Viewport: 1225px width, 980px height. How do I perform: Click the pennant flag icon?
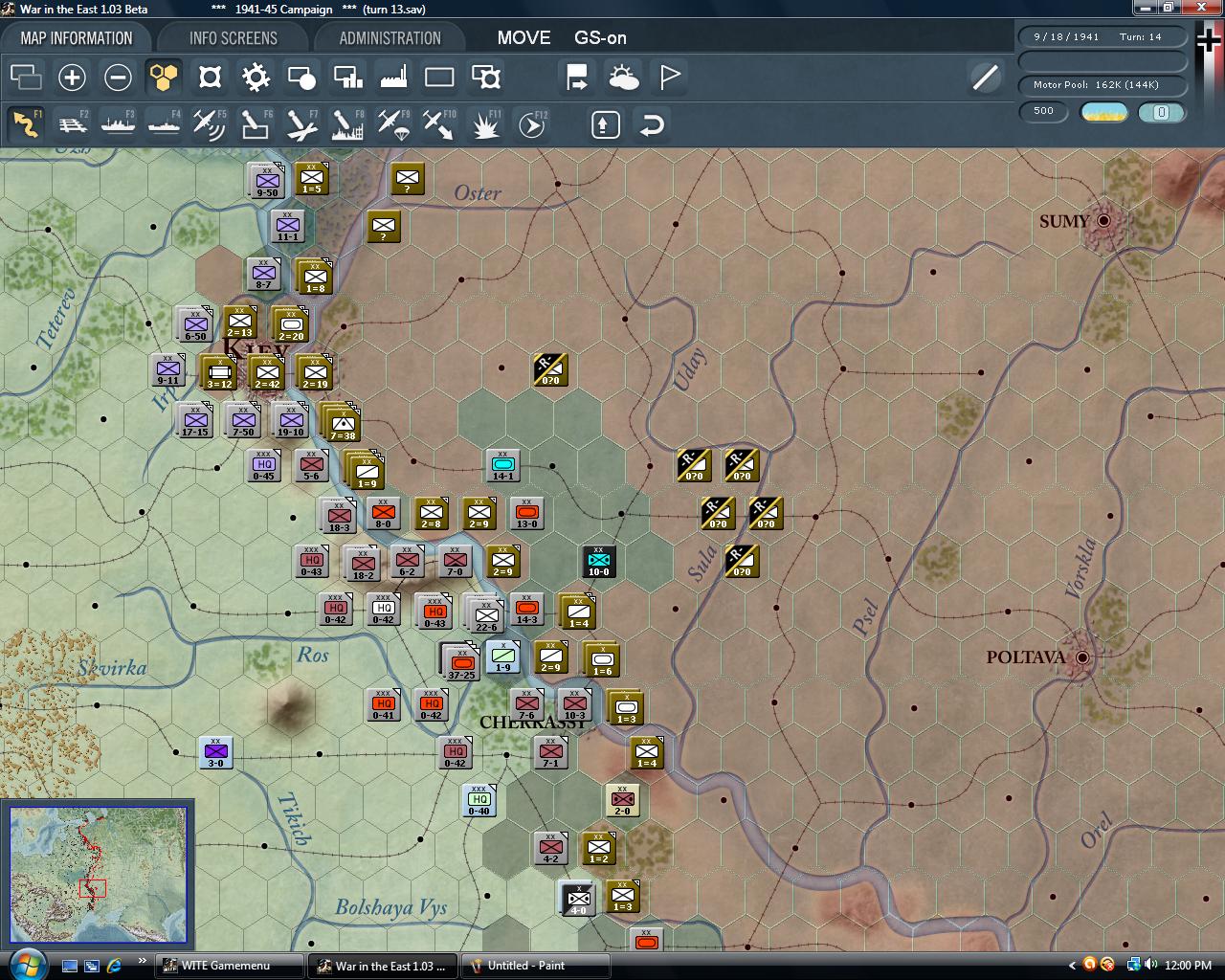pyautogui.click(x=669, y=78)
